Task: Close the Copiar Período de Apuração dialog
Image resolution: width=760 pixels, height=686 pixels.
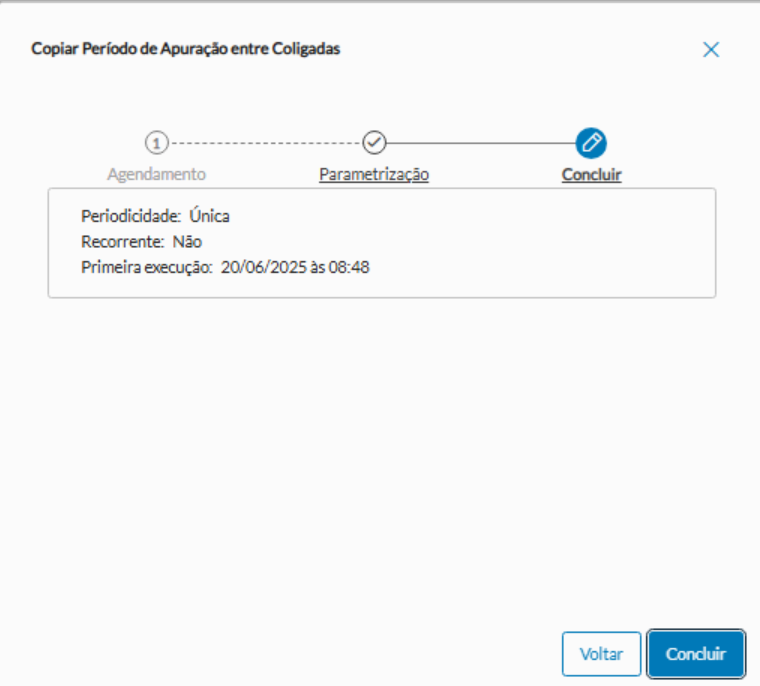Action: (711, 50)
